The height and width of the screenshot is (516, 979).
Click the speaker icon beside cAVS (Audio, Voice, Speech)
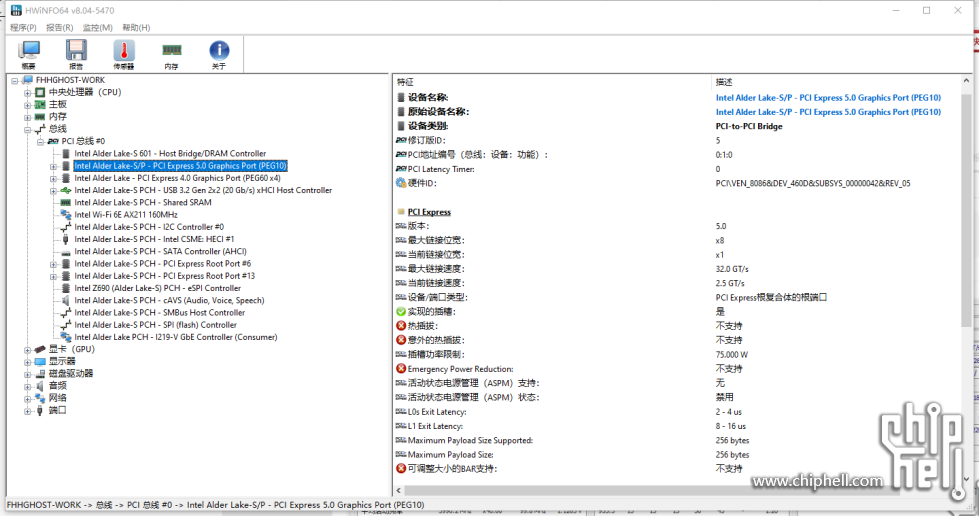pyautogui.click(x=66, y=300)
